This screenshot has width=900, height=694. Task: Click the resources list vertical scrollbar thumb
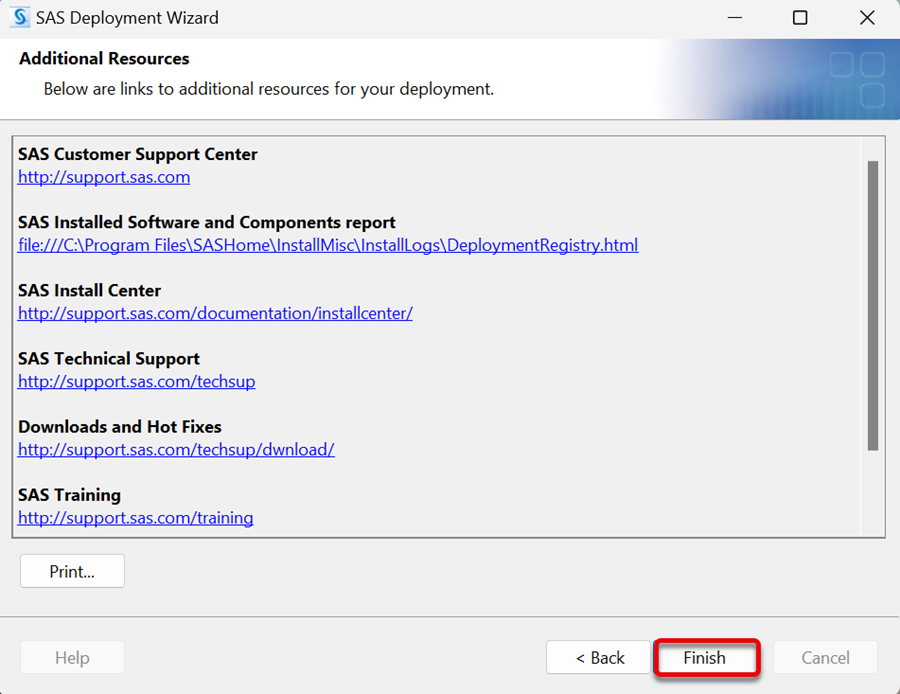872,305
